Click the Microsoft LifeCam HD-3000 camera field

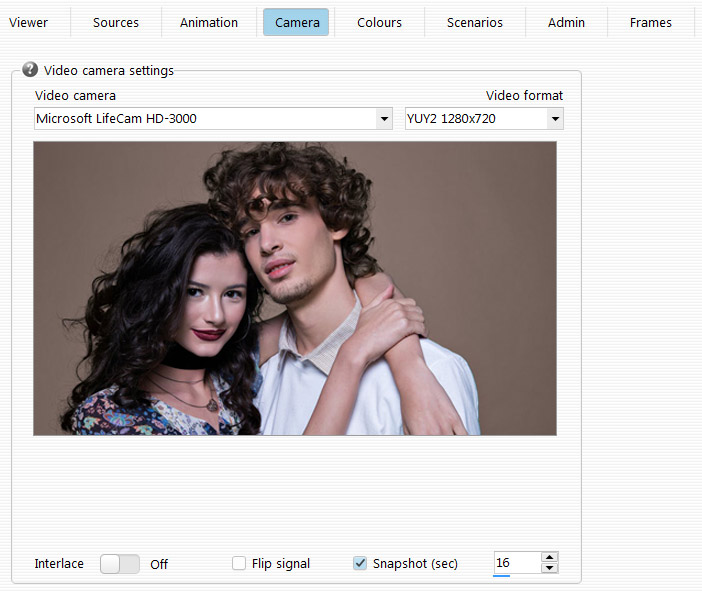(205, 119)
